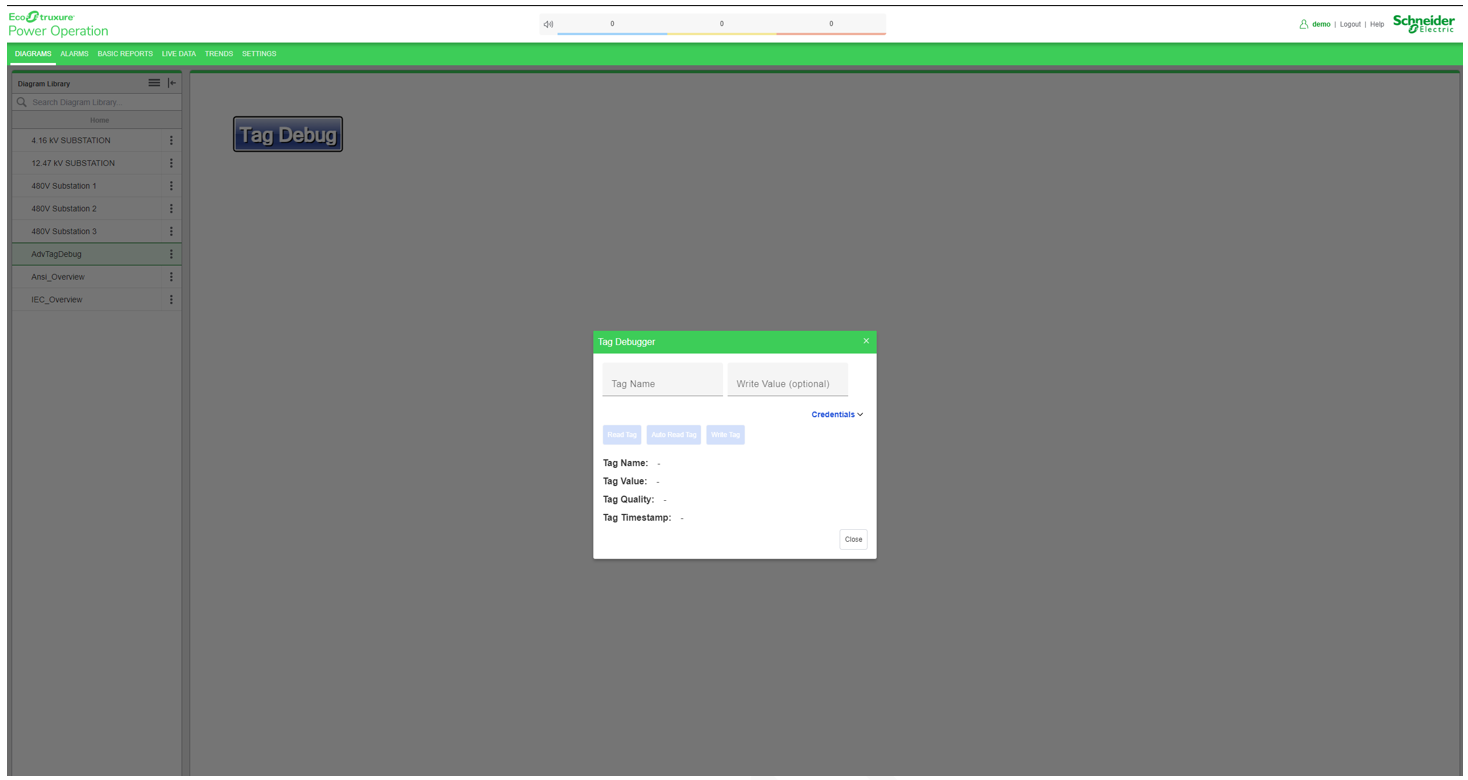Select the Ansi_Overview diagram
Screen dimensions: 1468x780
(x=58, y=277)
